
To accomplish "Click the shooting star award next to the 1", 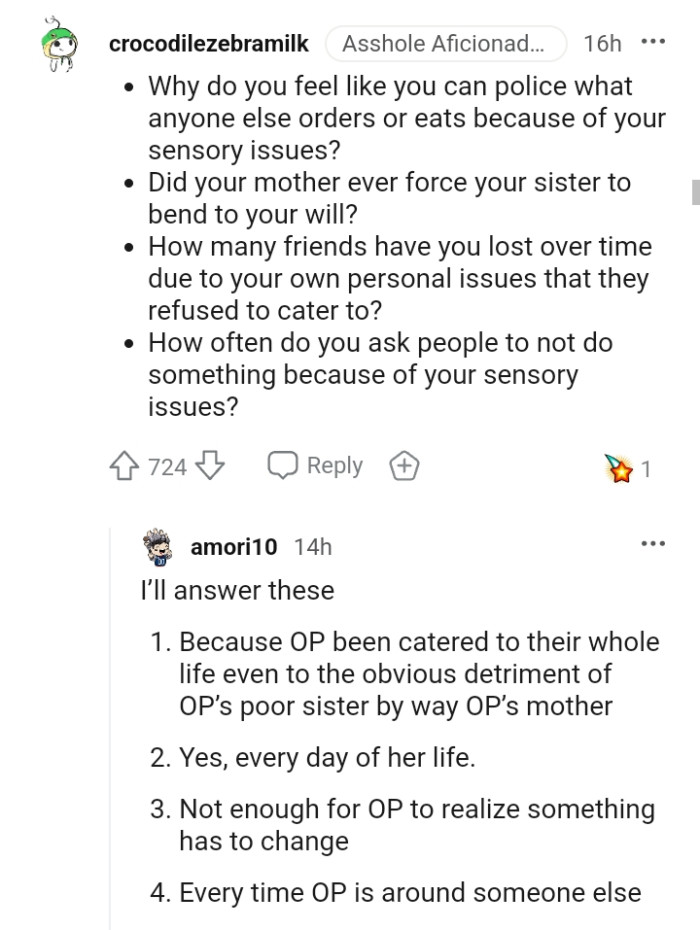I will click(x=620, y=467).
